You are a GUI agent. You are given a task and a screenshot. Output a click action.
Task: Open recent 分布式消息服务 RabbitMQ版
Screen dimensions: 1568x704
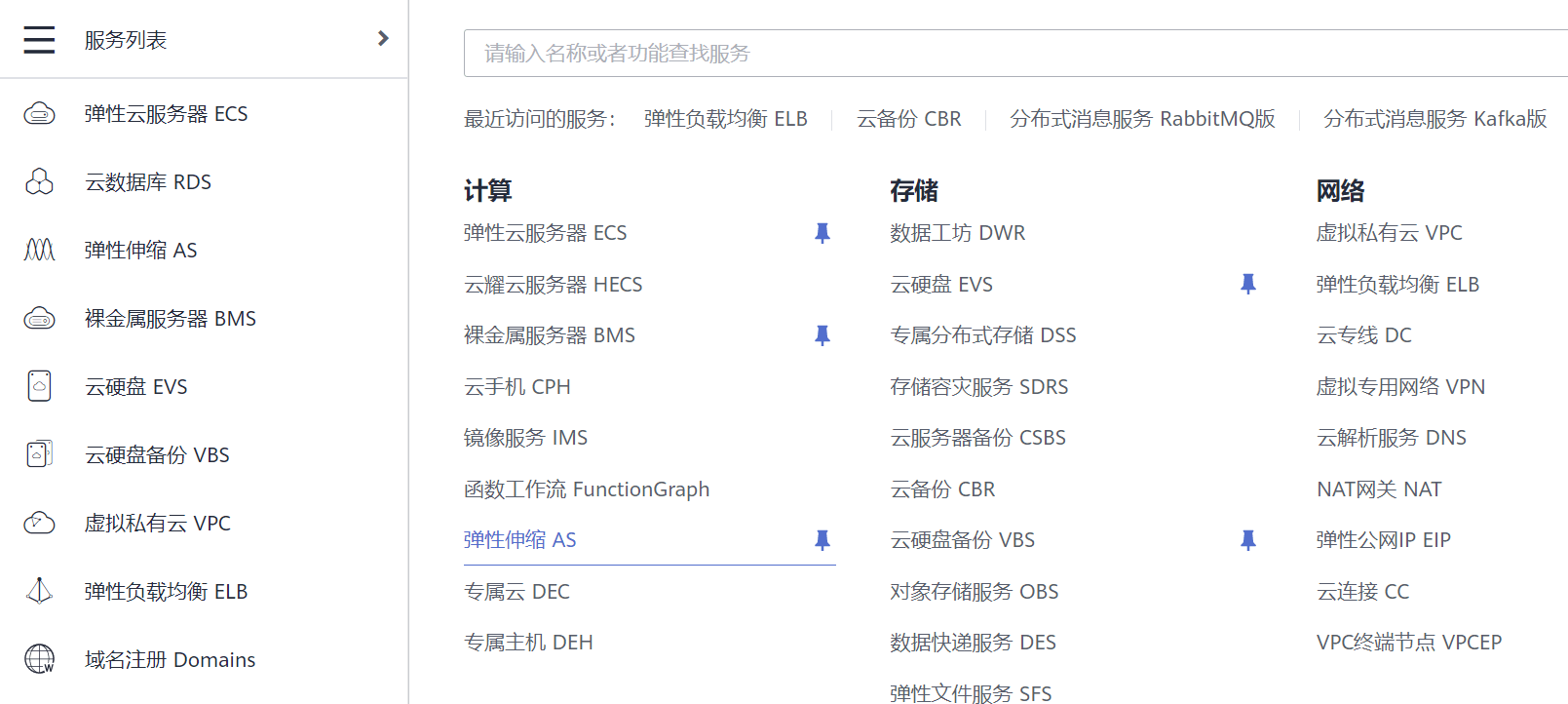pyautogui.click(x=1143, y=119)
